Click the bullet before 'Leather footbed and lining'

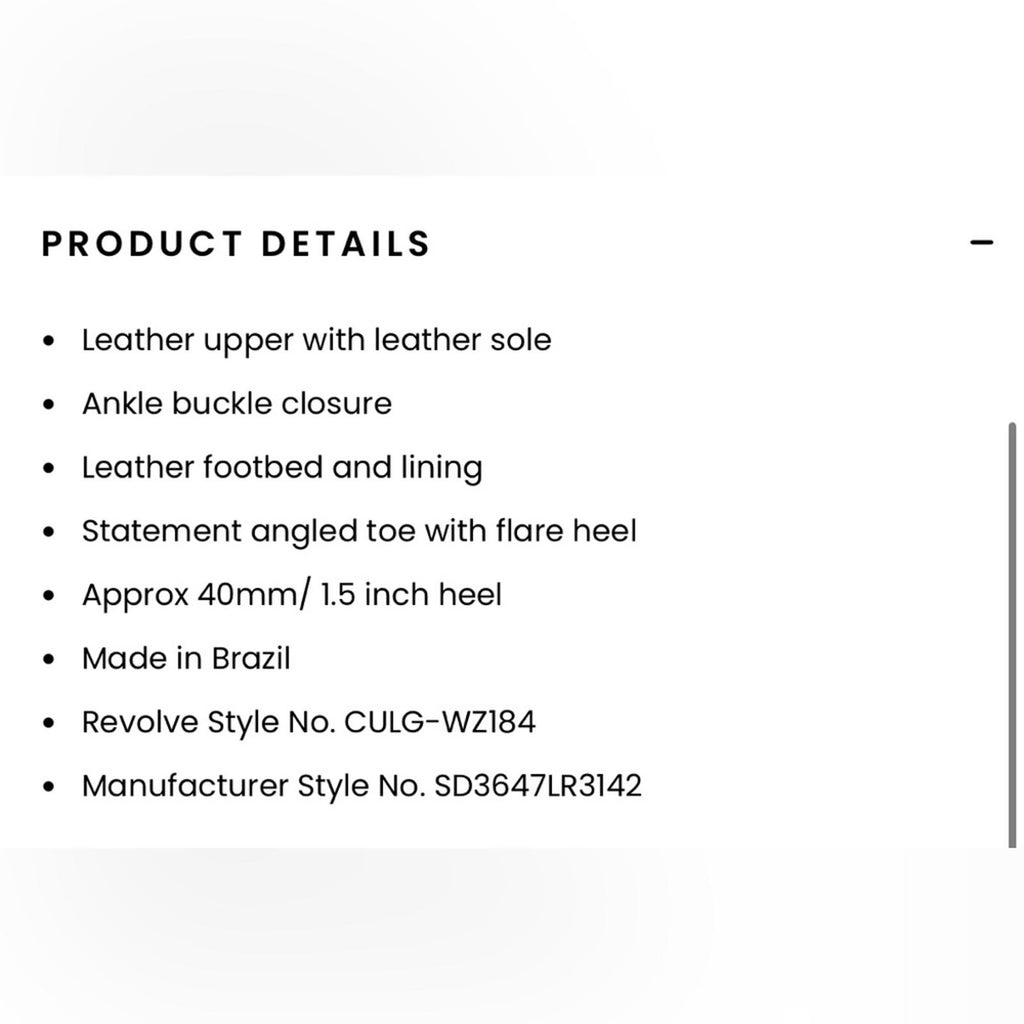[x=49, y=470]
